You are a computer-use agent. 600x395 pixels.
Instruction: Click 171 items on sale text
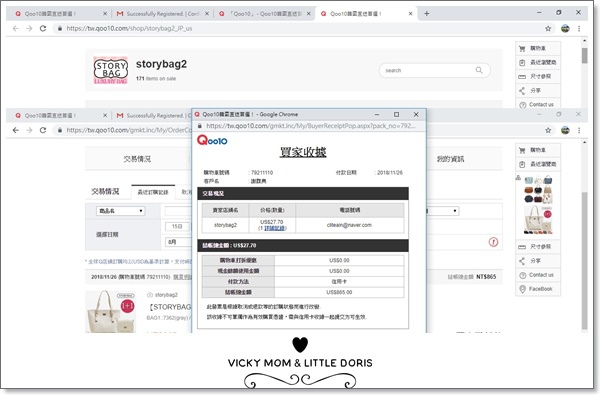pyautogui.click(x=156, y=78)
